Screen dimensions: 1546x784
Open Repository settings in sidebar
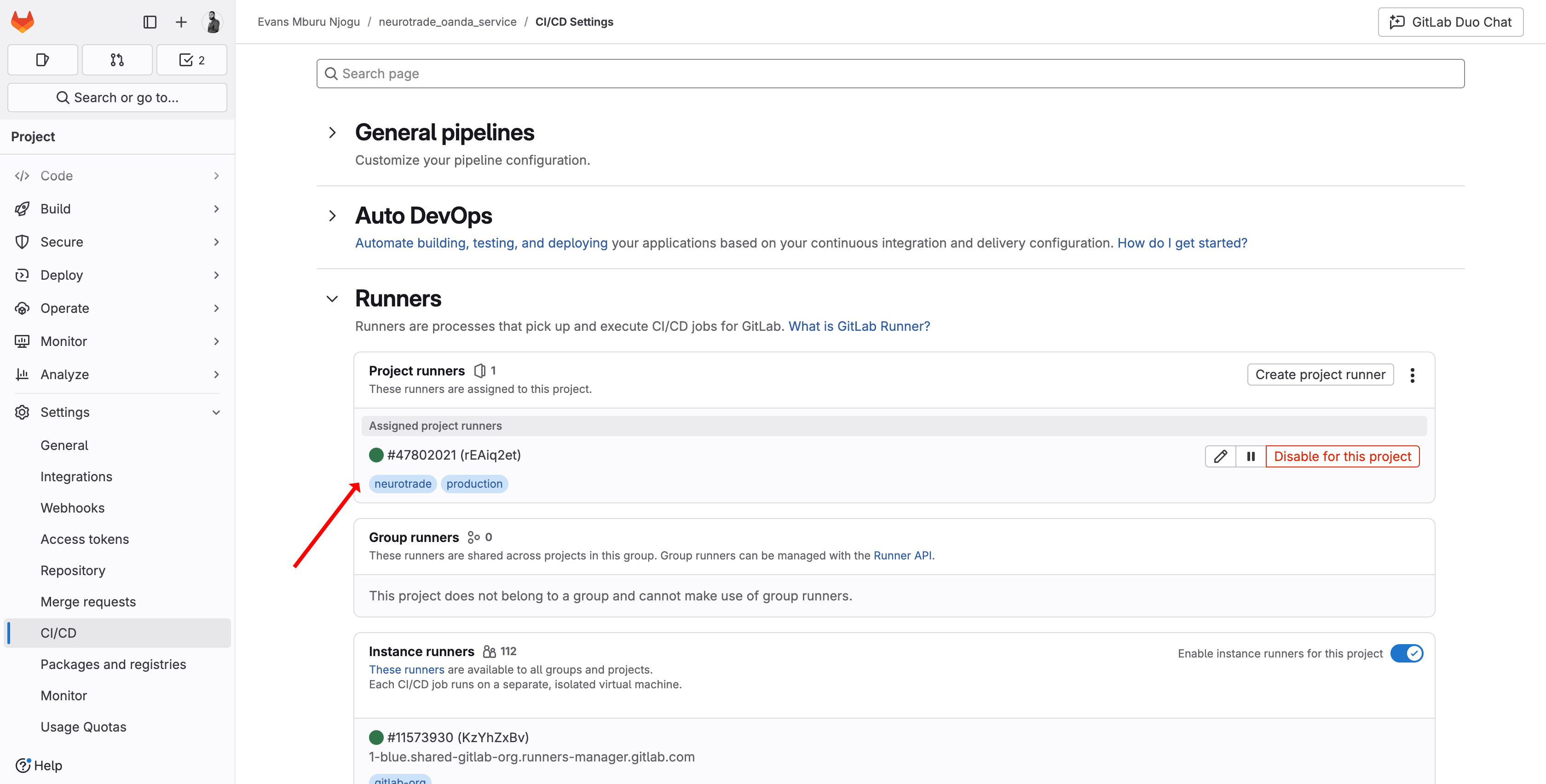(x=73, y=571)
